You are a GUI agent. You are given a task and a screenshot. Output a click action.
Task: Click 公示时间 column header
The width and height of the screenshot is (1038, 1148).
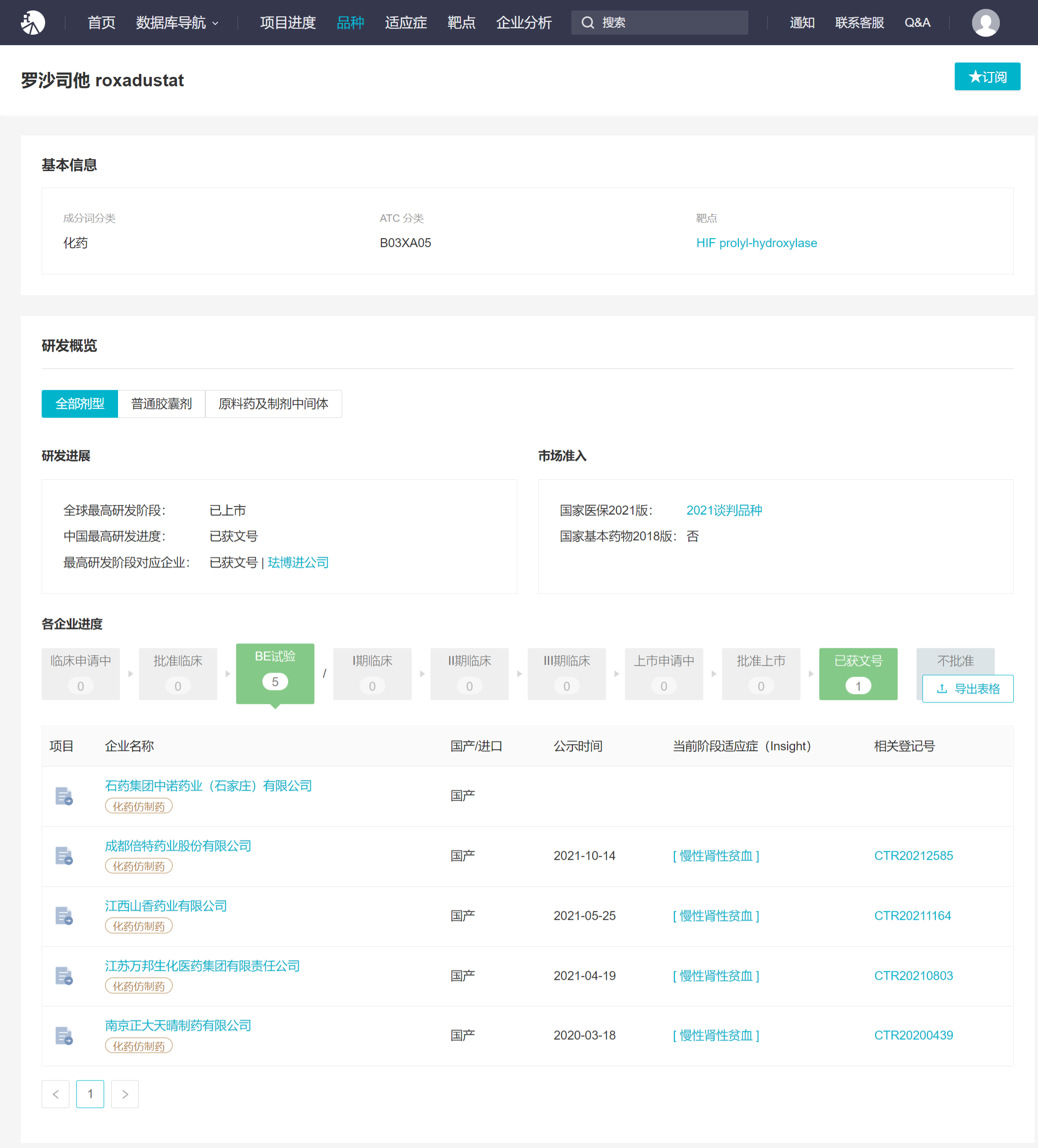577,746
